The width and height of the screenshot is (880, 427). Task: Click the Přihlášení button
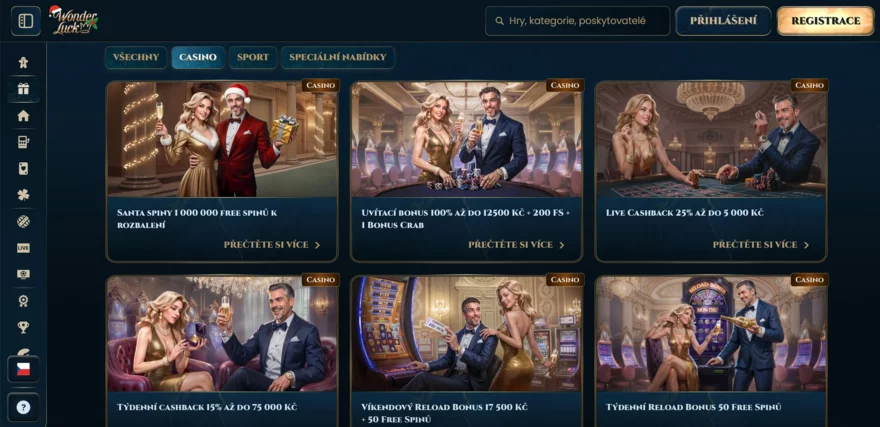click(723, 21)
